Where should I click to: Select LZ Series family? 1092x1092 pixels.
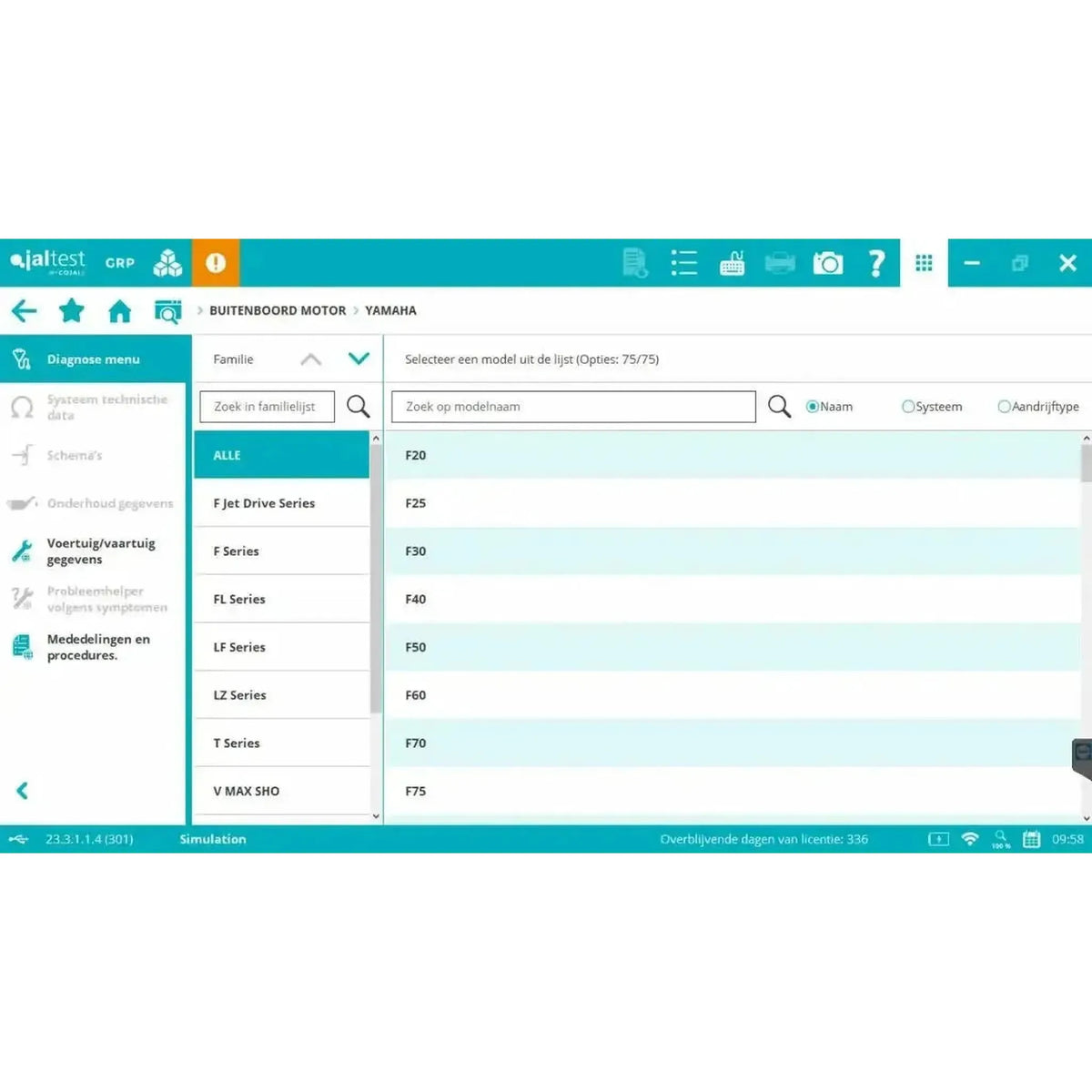click(281, 695)
